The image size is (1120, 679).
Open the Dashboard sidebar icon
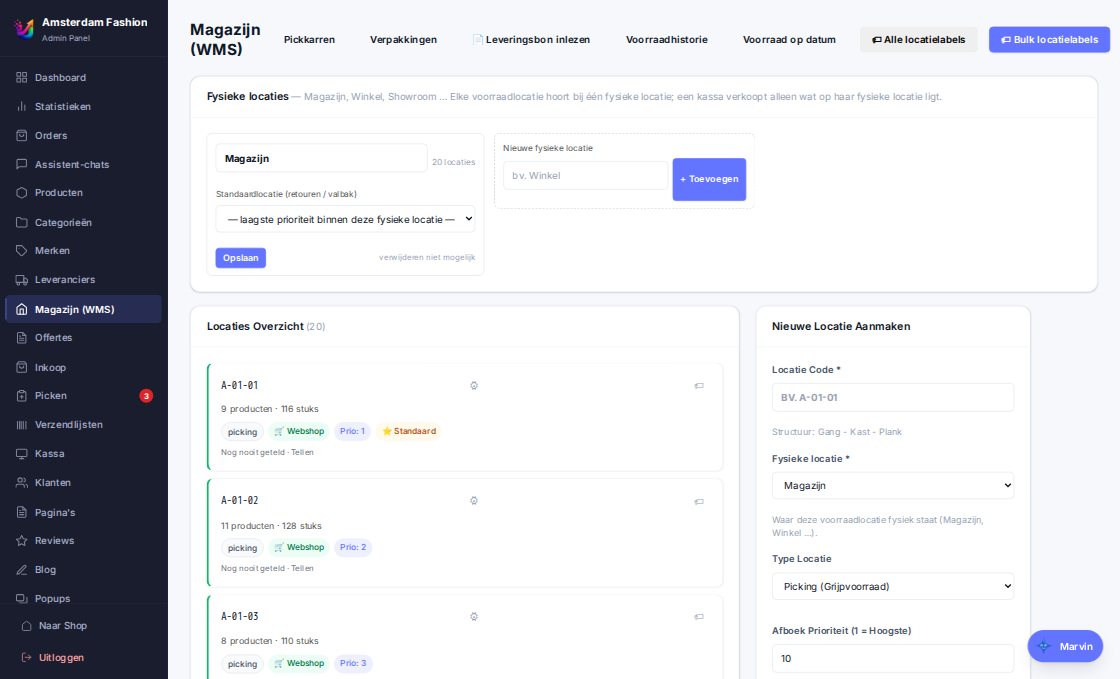pyautogui.click(x=21, y=77)
